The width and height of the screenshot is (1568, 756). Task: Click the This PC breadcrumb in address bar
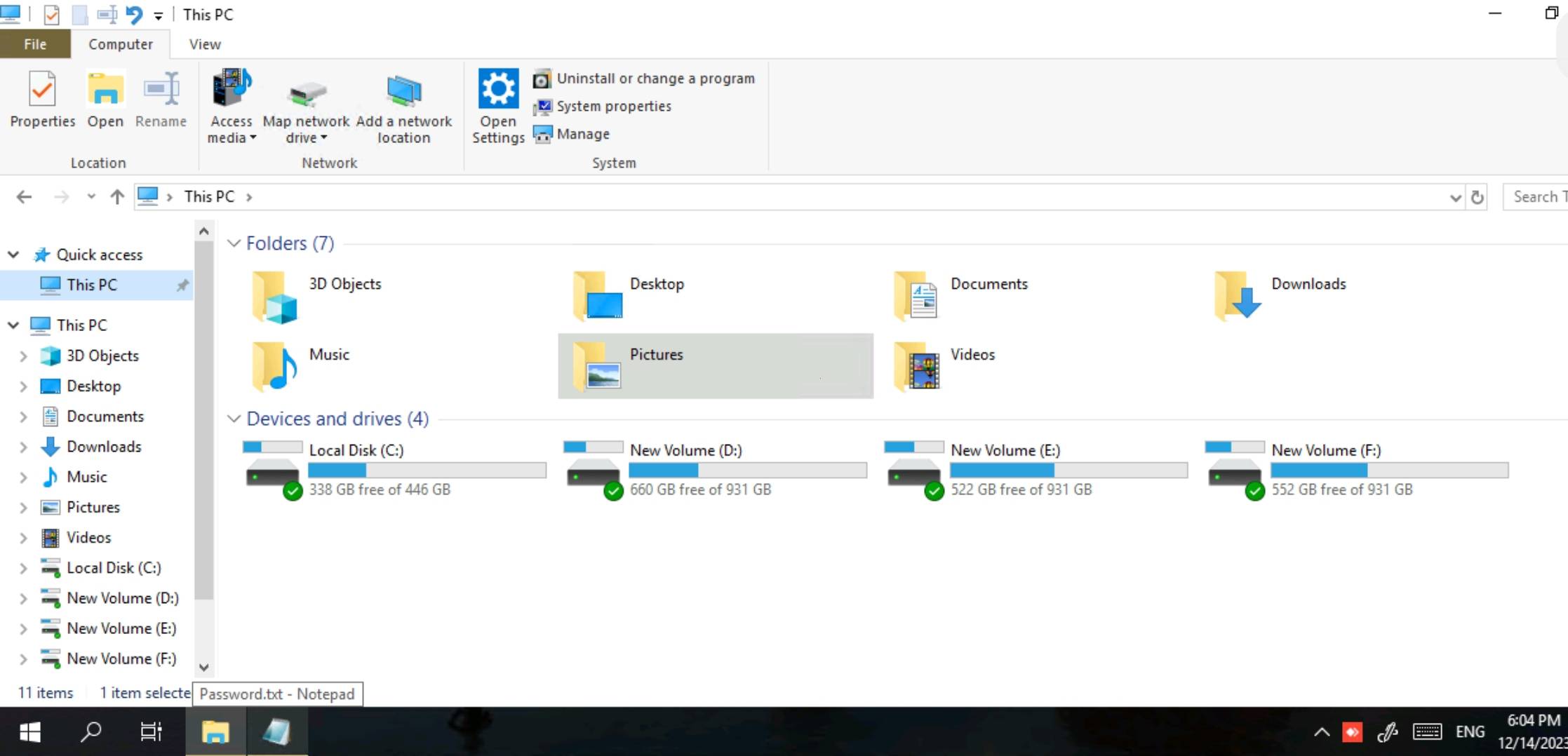coord(209,197)
